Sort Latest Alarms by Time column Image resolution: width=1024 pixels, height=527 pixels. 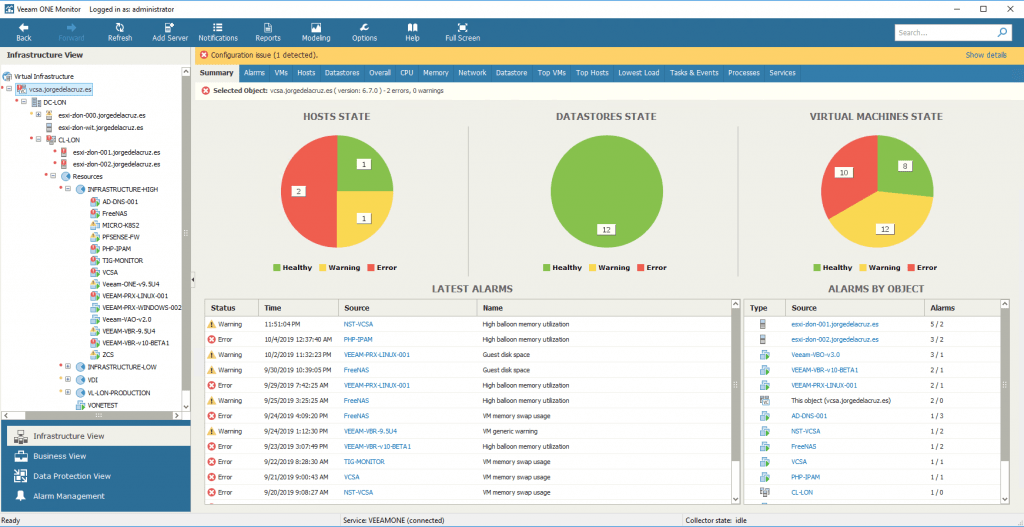point(298,308)
